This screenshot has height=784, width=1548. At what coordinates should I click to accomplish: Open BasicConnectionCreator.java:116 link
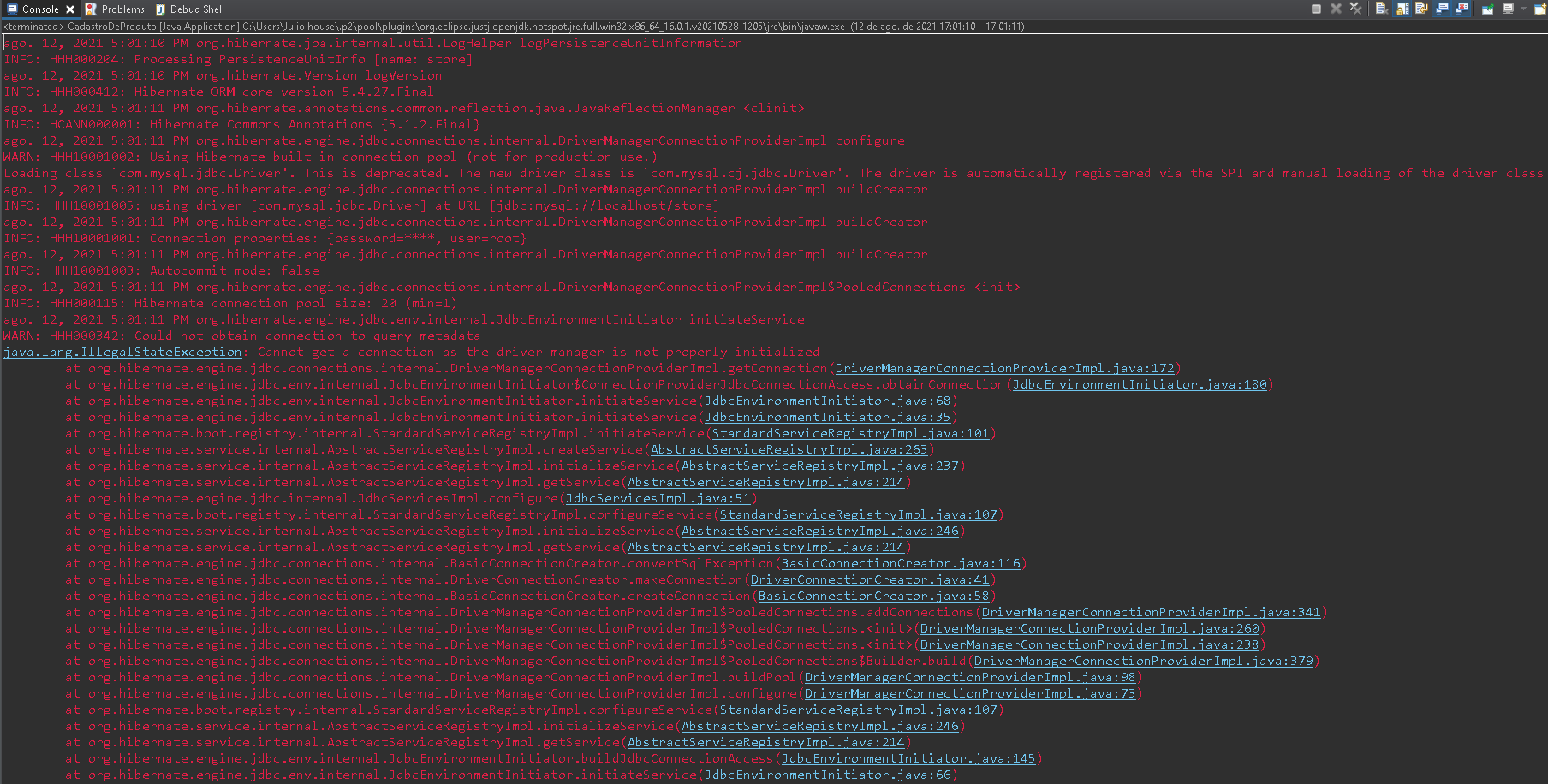(901, 563)
